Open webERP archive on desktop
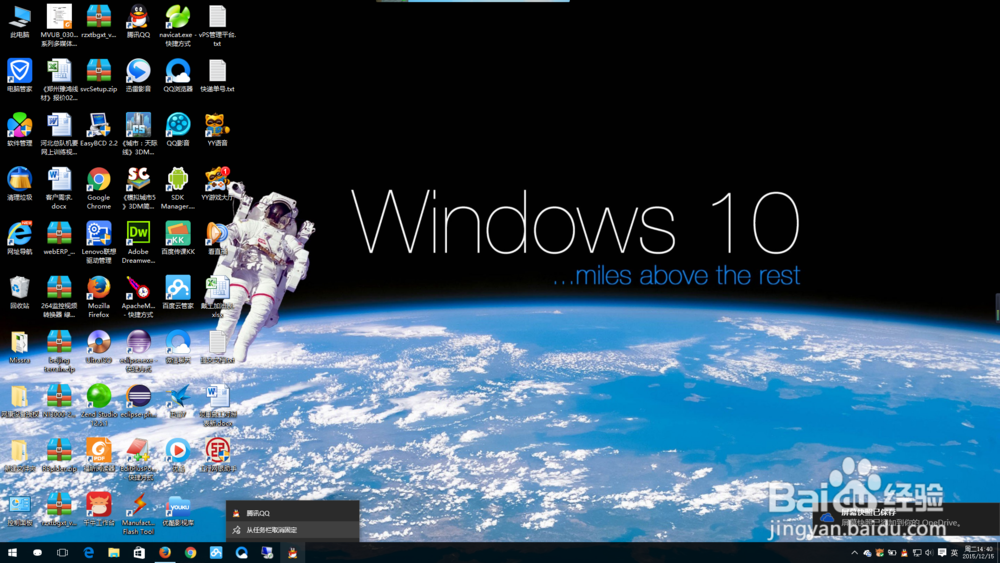 tap(59, 238)
